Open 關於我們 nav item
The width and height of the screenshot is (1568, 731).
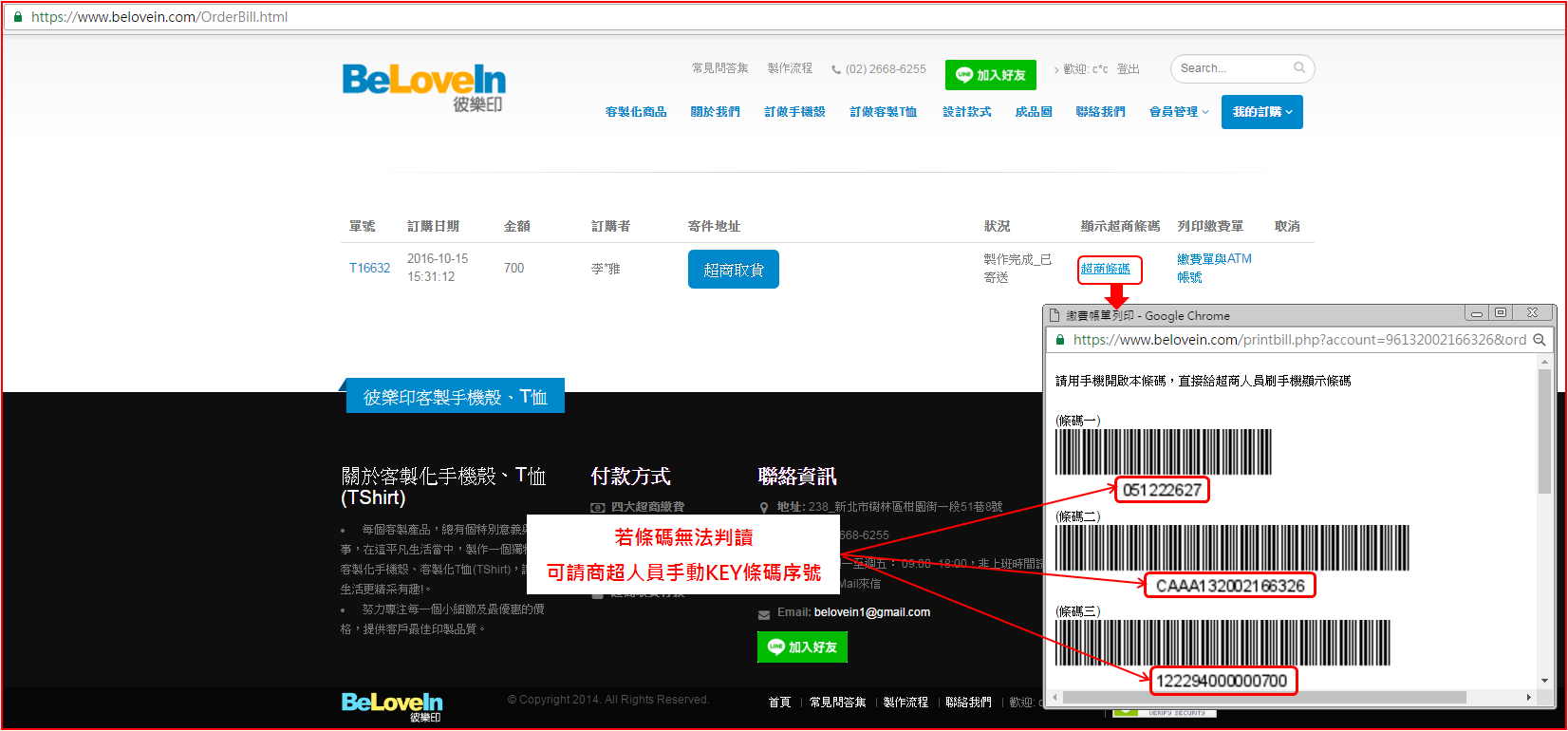pyautogui.click(x=716, y=112)
